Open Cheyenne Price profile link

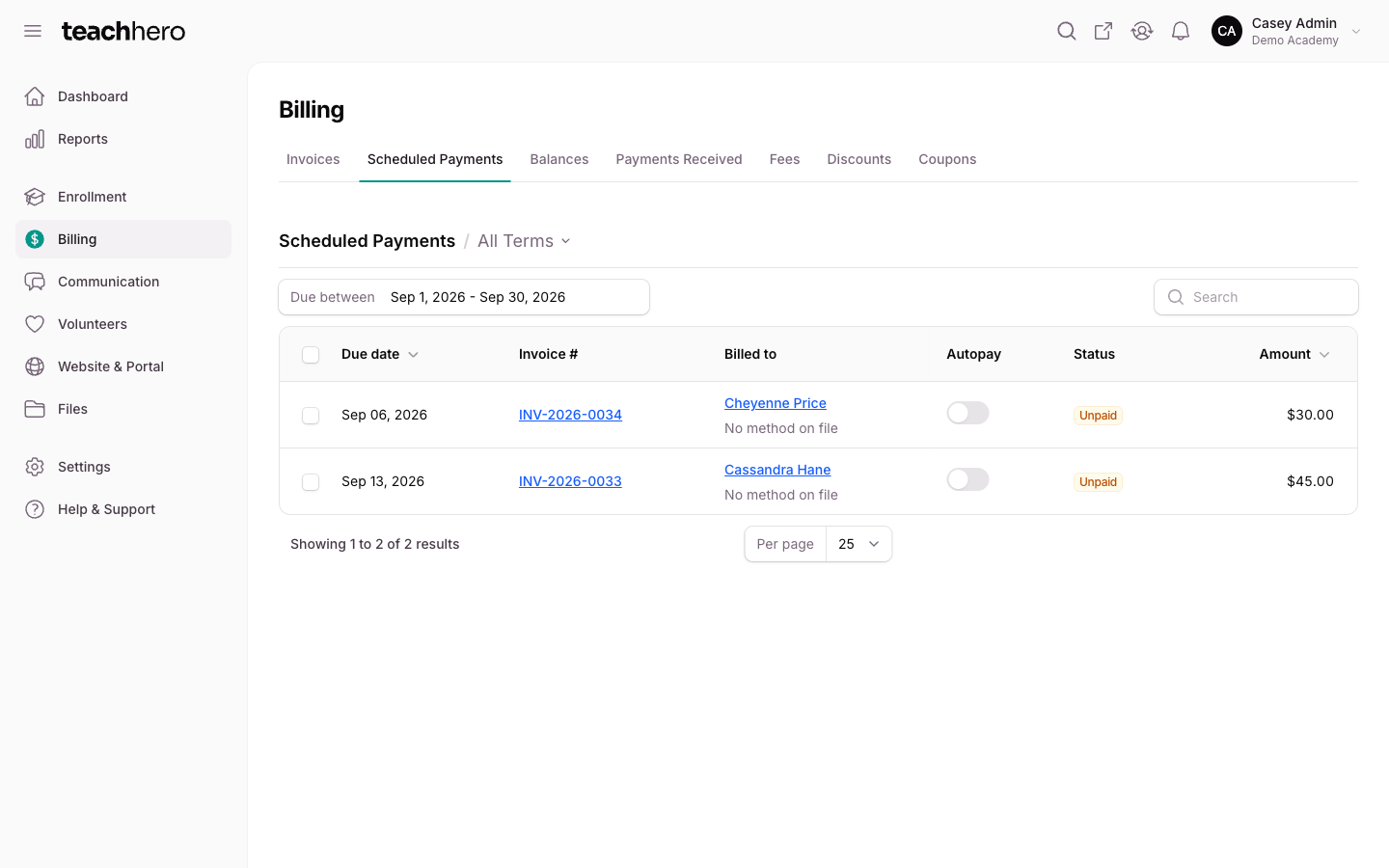[776, 403]
